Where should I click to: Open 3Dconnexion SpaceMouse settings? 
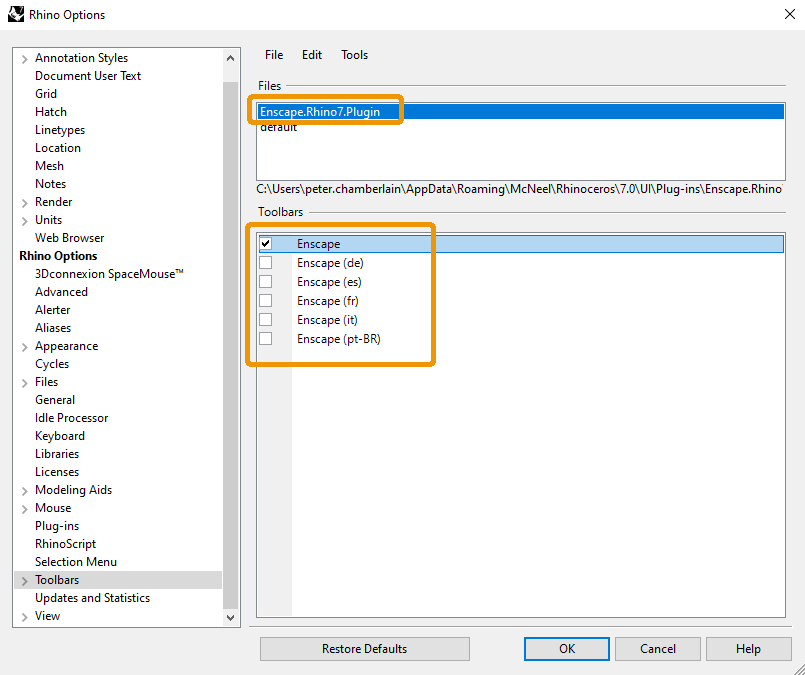tap(109, 274)
